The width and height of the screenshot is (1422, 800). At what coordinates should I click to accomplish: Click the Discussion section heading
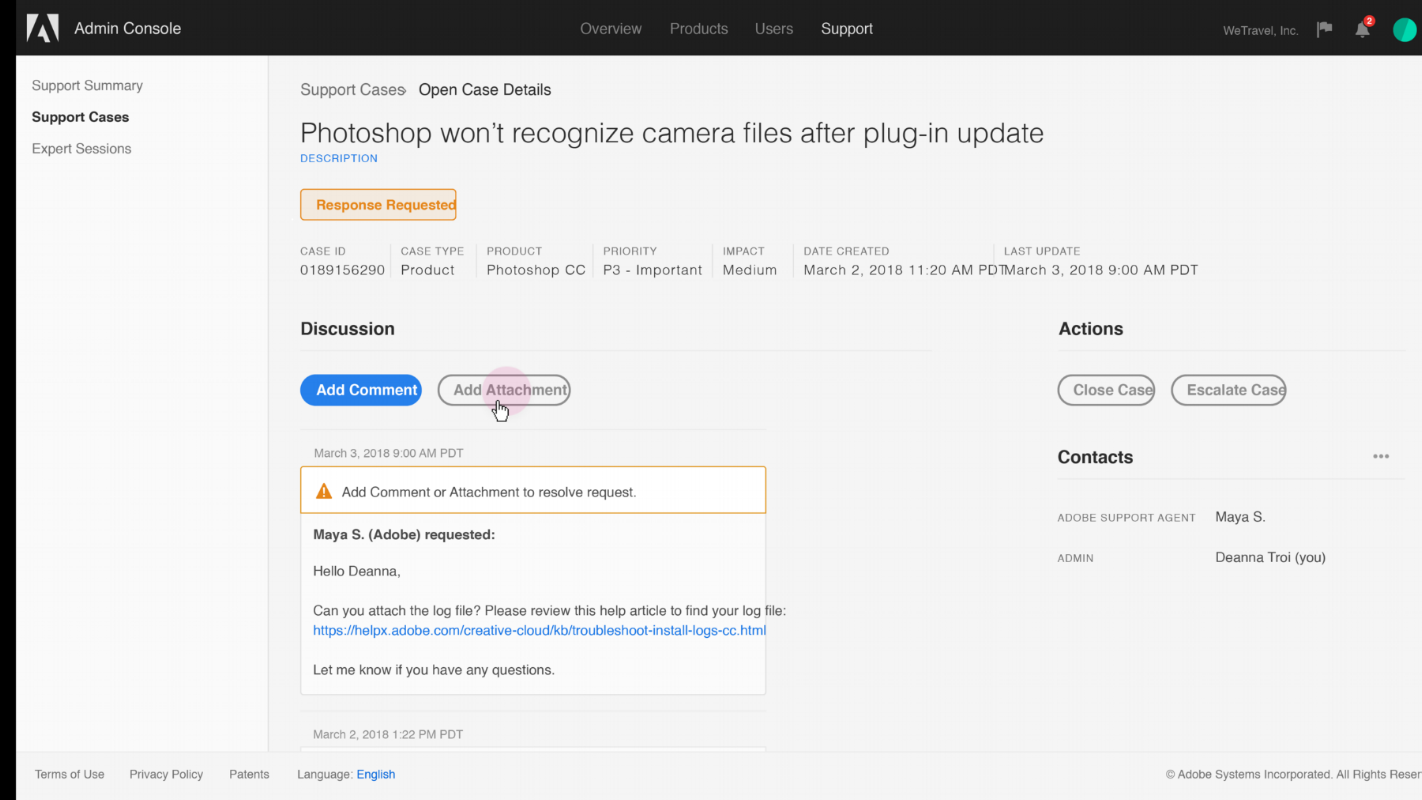coord(348,329)
